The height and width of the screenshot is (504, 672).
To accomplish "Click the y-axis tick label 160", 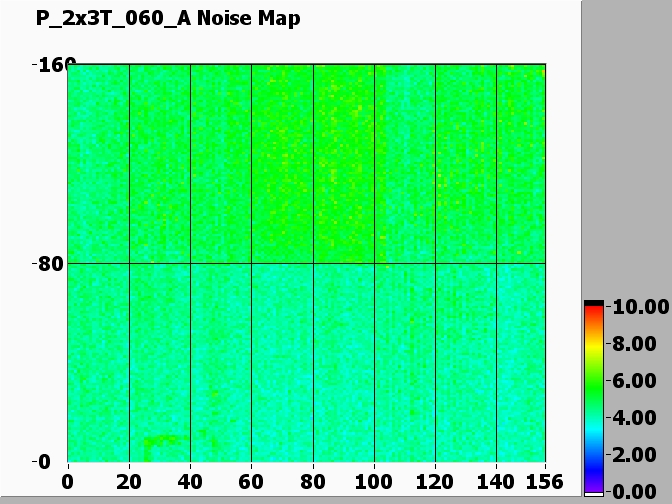I will pos(48,66).
